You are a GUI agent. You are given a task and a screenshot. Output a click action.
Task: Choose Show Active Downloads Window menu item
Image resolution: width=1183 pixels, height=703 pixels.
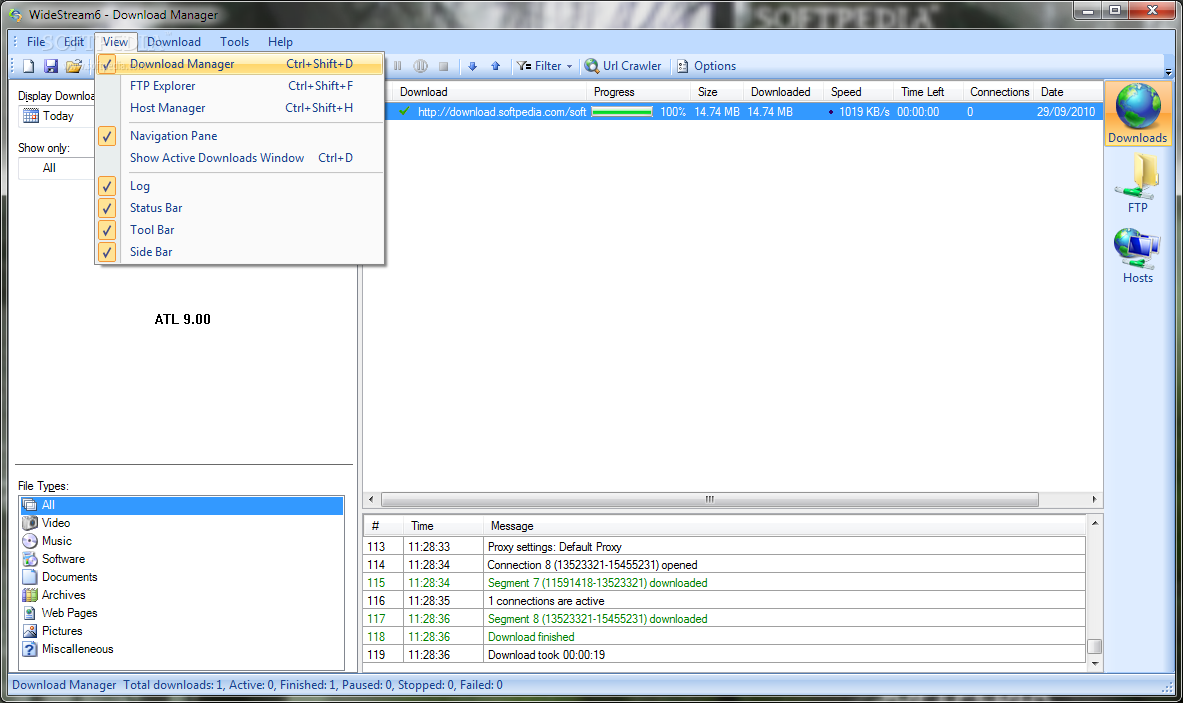tap(240, 158)
